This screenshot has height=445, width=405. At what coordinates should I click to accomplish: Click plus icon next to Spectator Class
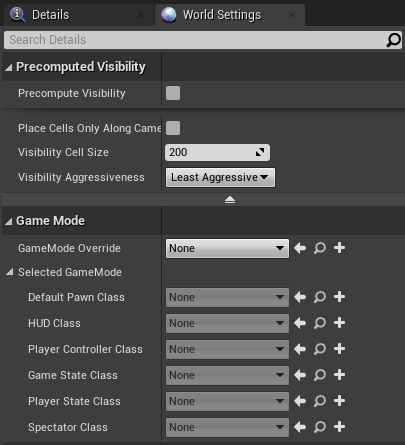click(x=339, y=427)
